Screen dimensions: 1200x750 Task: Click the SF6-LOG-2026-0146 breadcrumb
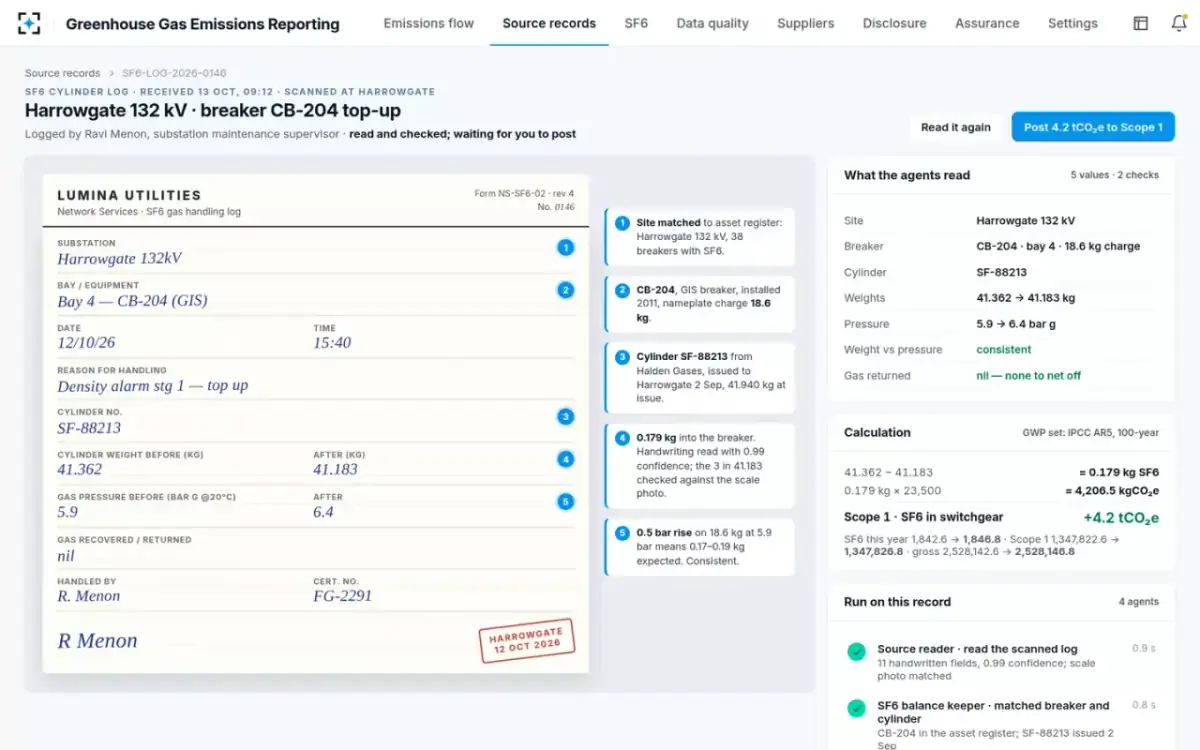[x=174, y=73]
